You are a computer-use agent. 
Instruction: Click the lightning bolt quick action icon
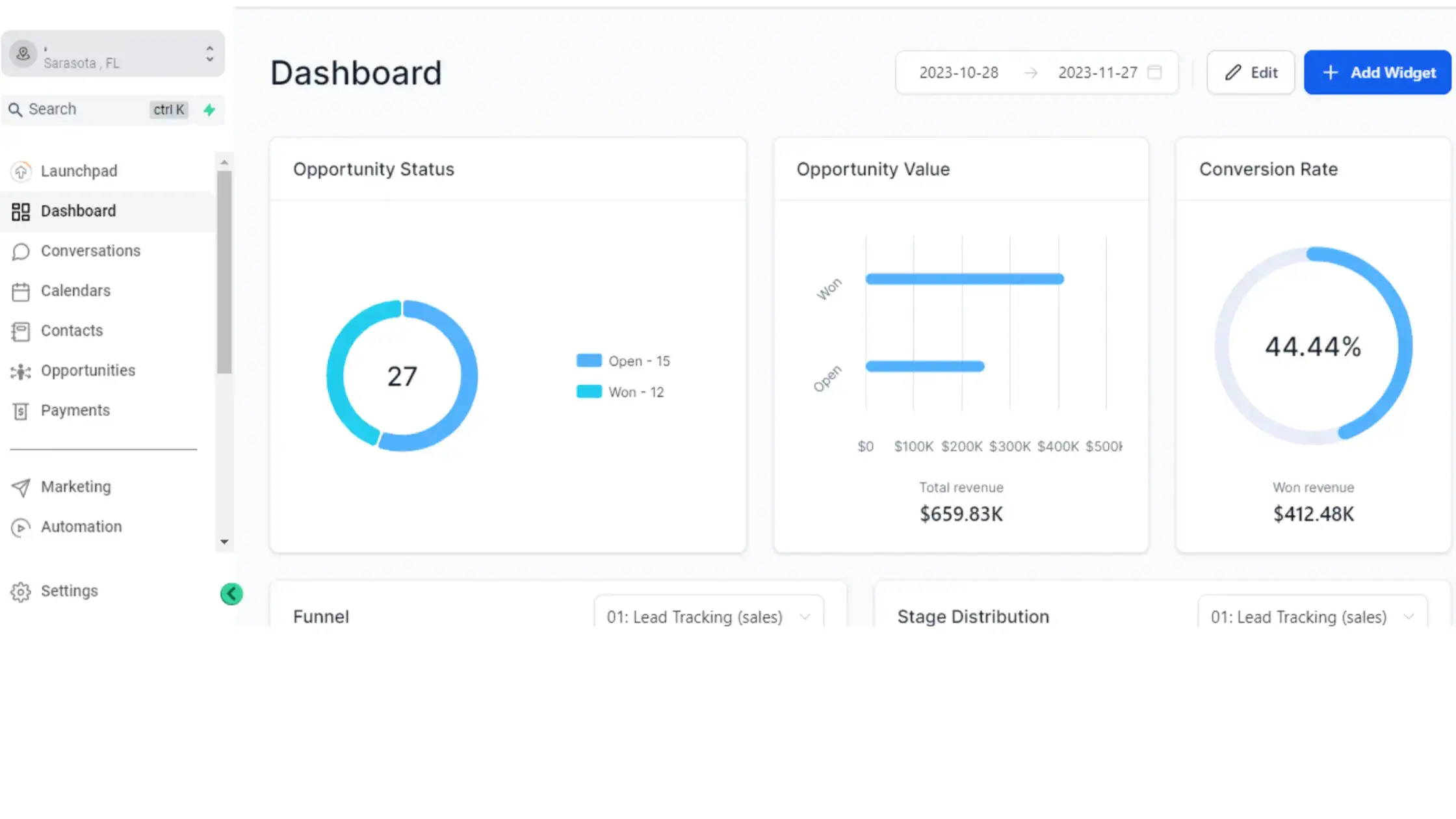209,109
